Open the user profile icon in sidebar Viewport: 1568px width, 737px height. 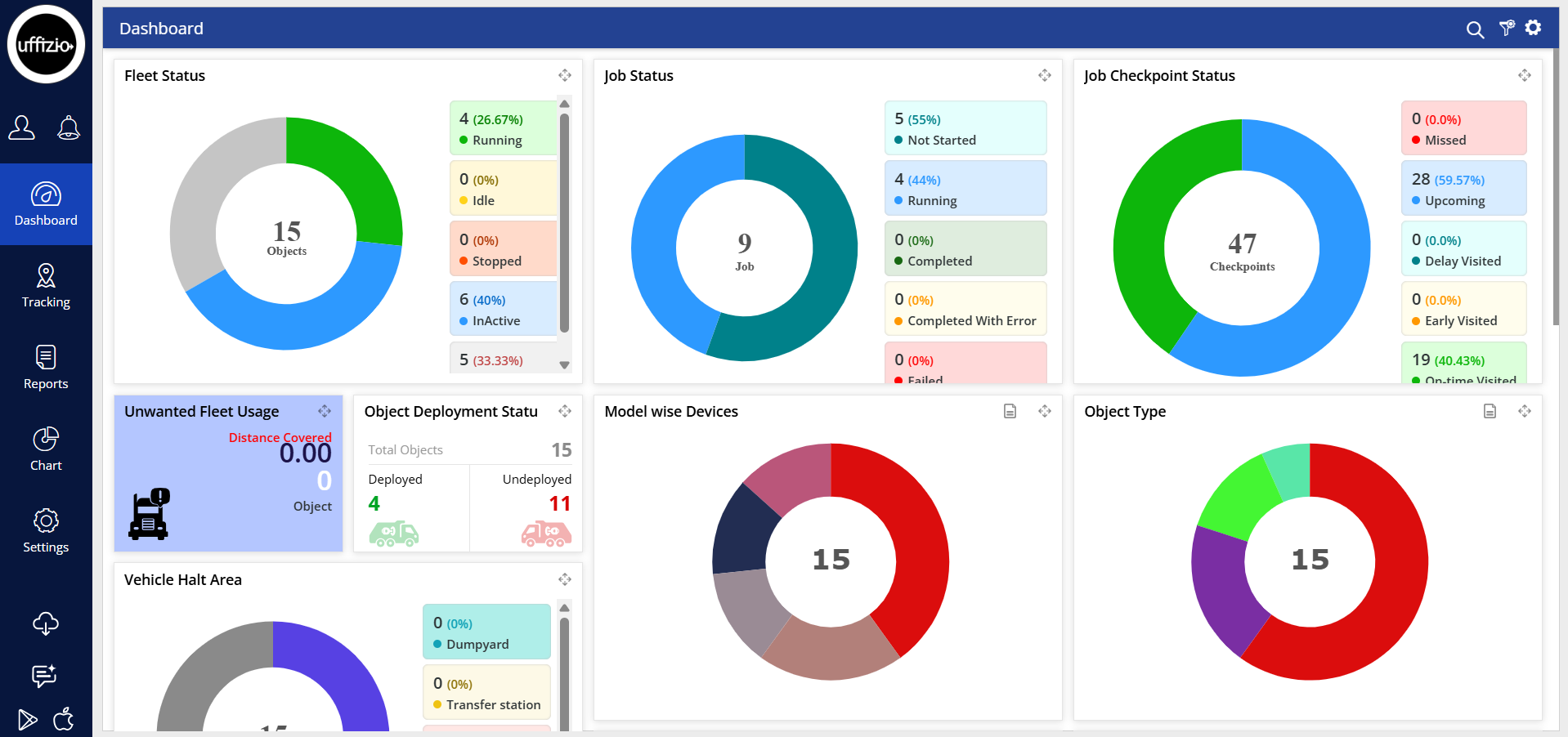tap(22, 127)
